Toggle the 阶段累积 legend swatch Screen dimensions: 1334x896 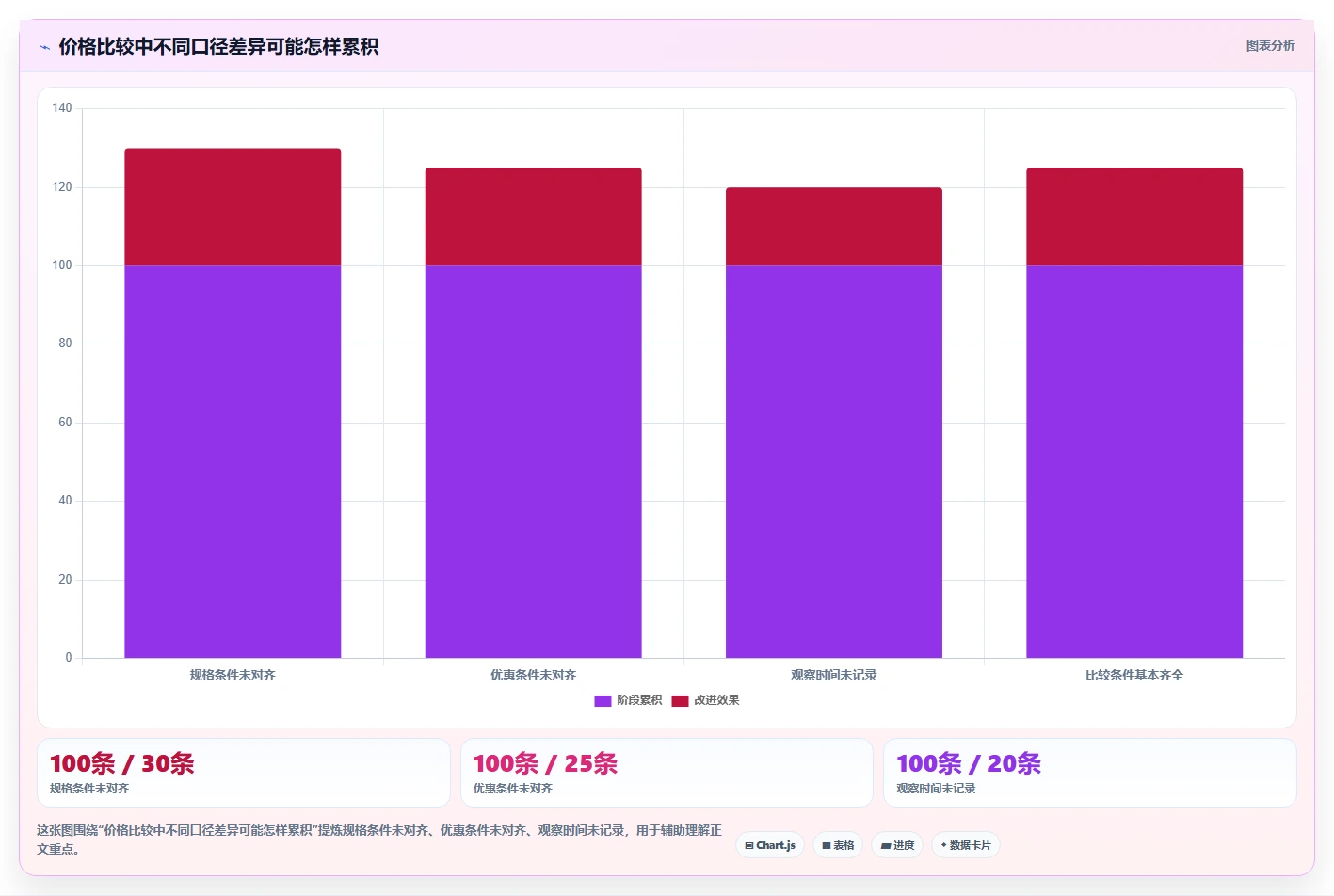[603, 700]
